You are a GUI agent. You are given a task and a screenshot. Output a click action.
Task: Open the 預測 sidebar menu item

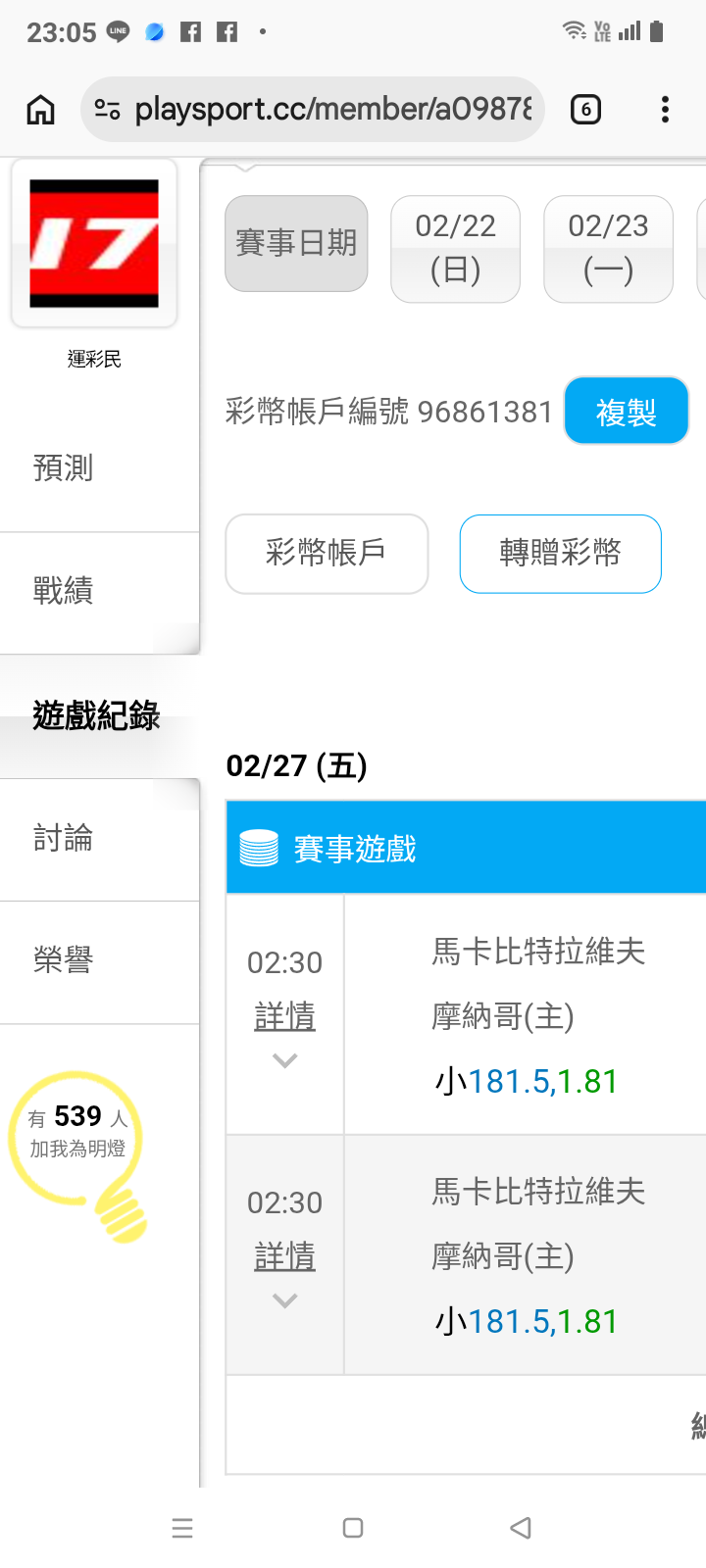(x=64, y=468)
